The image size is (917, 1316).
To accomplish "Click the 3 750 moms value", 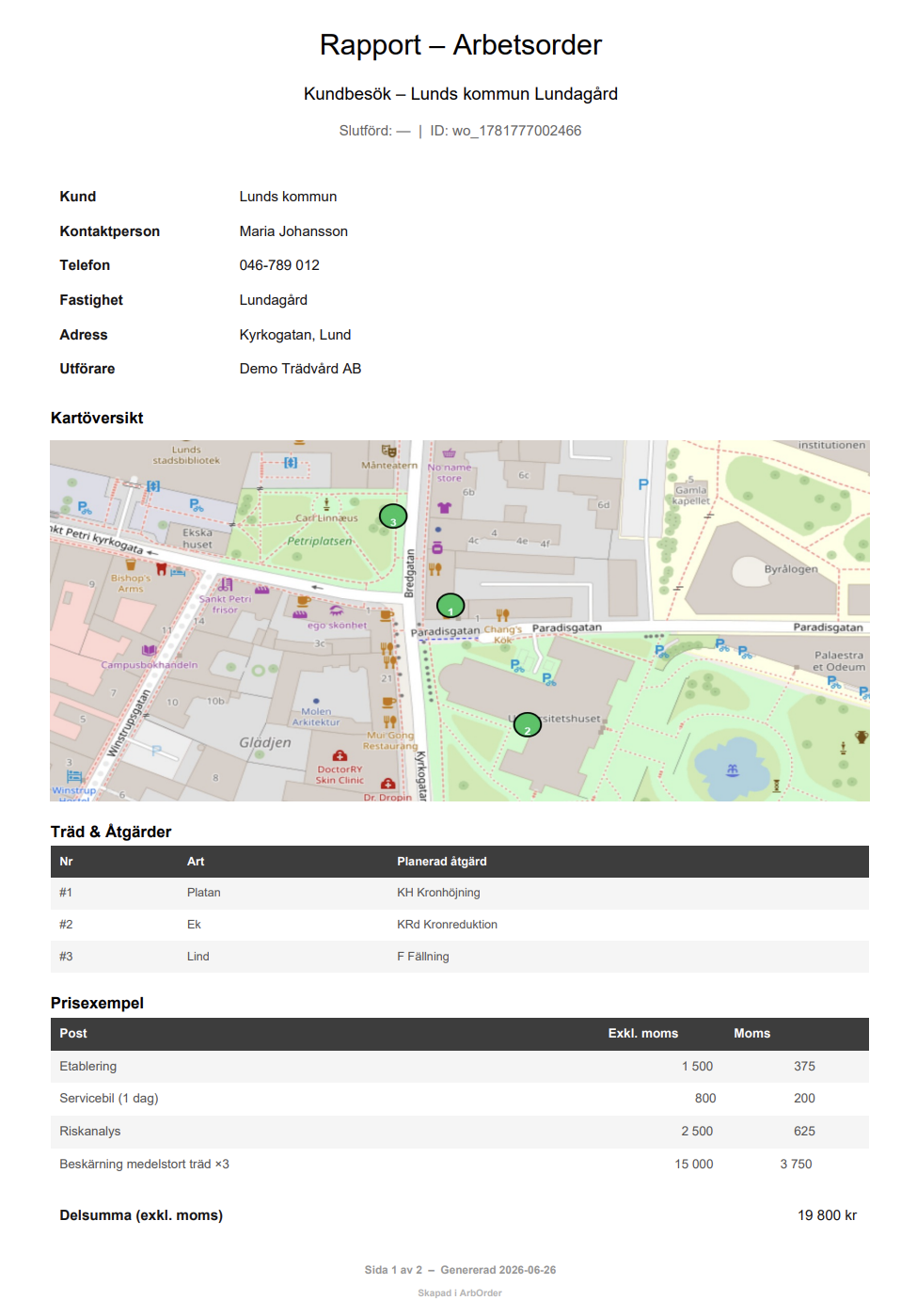I will point(796,1164).
